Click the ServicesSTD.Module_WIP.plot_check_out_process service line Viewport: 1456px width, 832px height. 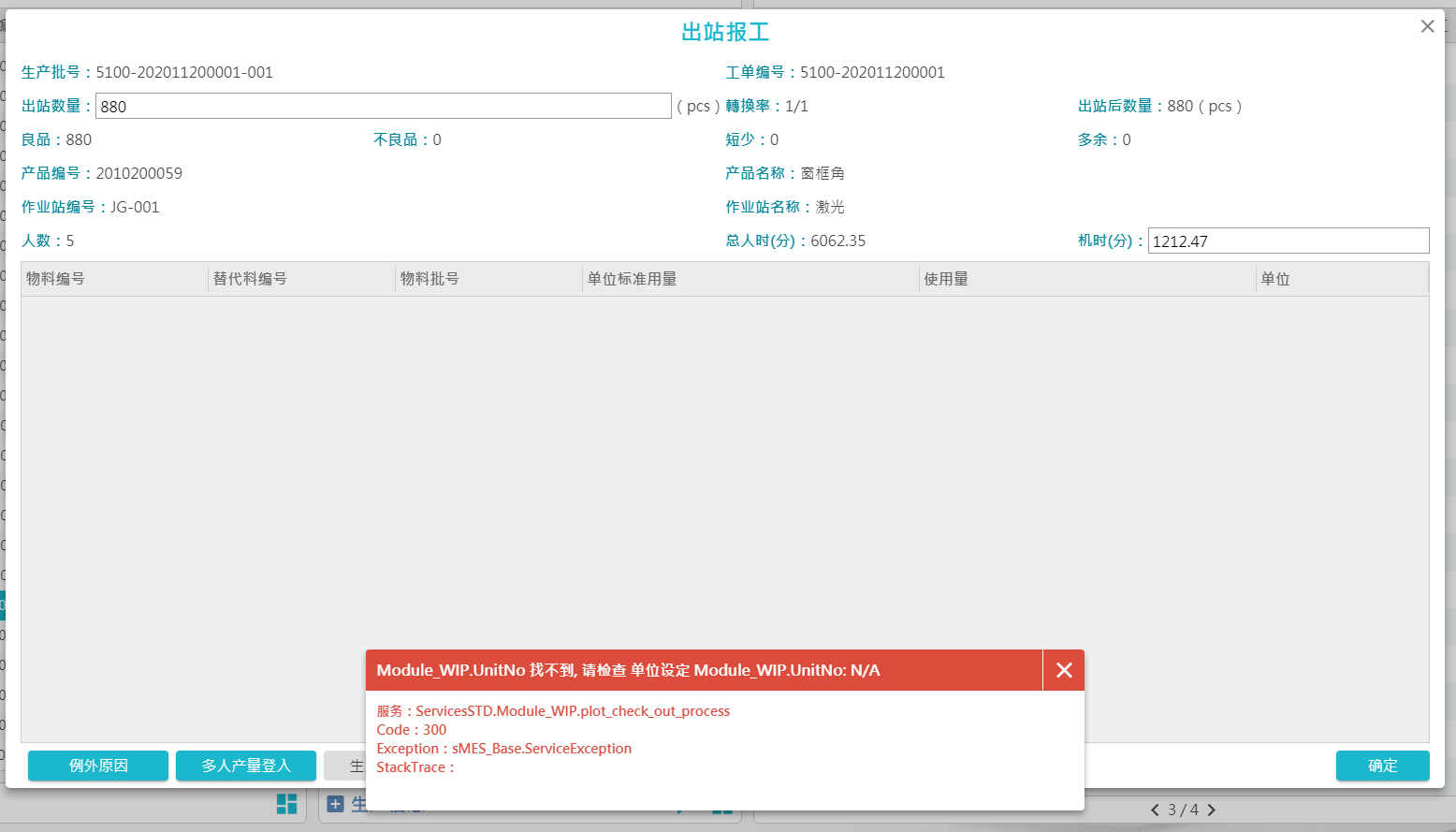coord(553,711)
